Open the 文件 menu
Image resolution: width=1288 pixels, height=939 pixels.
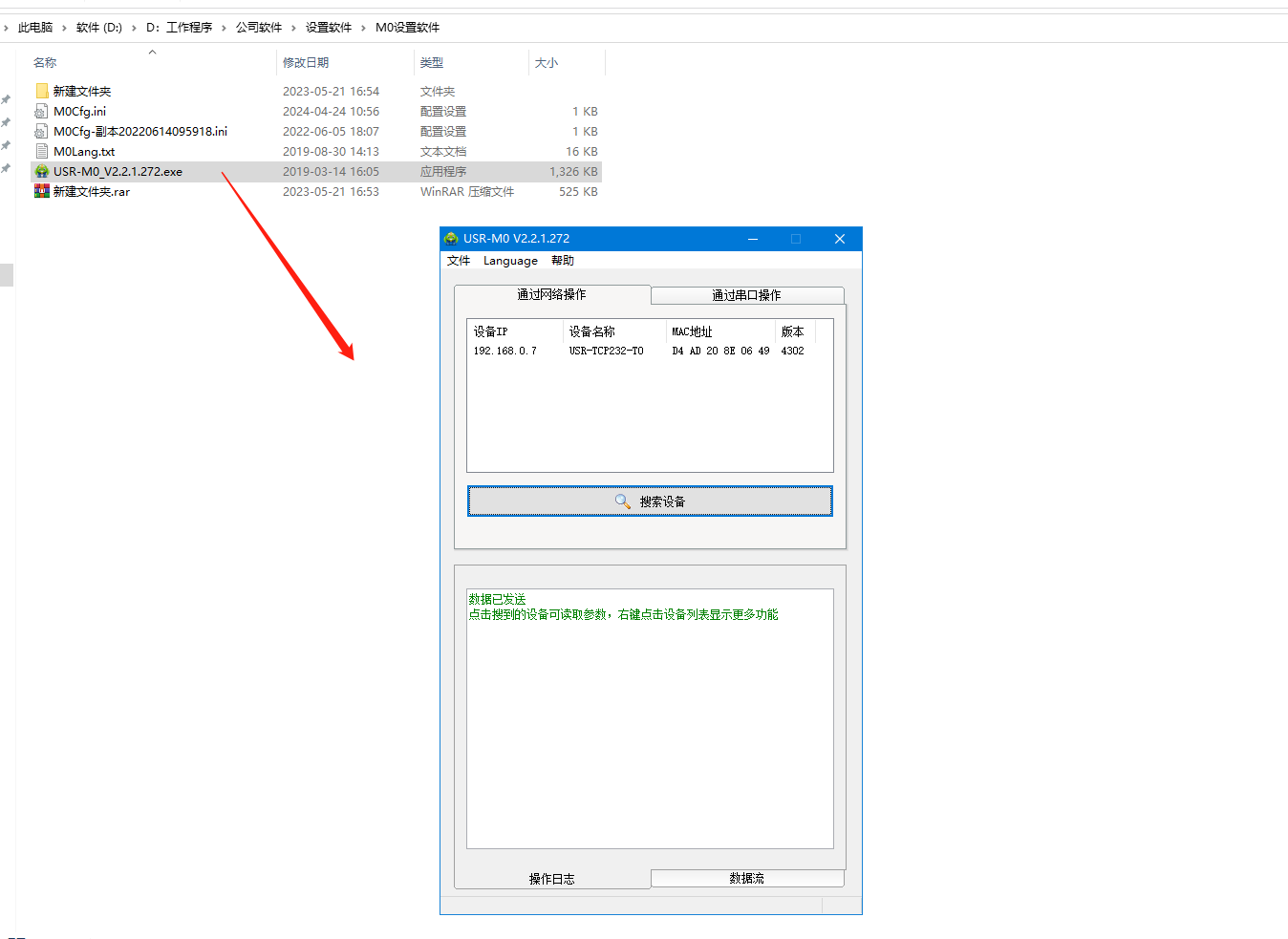pos(459,261)
